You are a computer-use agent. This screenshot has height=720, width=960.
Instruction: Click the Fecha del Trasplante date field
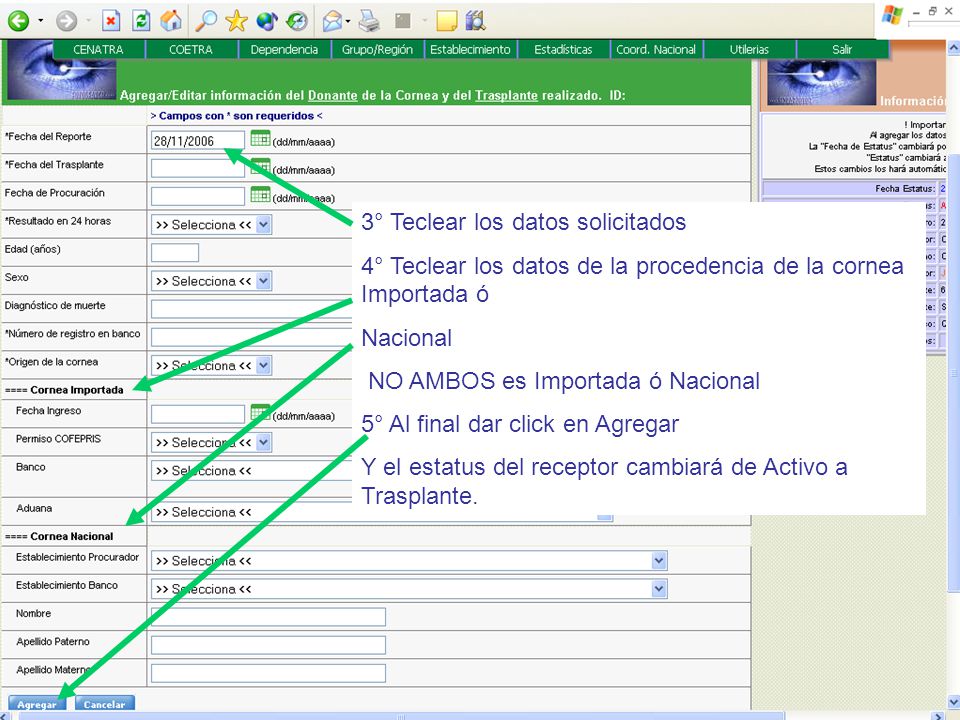(x=198, y=168)
